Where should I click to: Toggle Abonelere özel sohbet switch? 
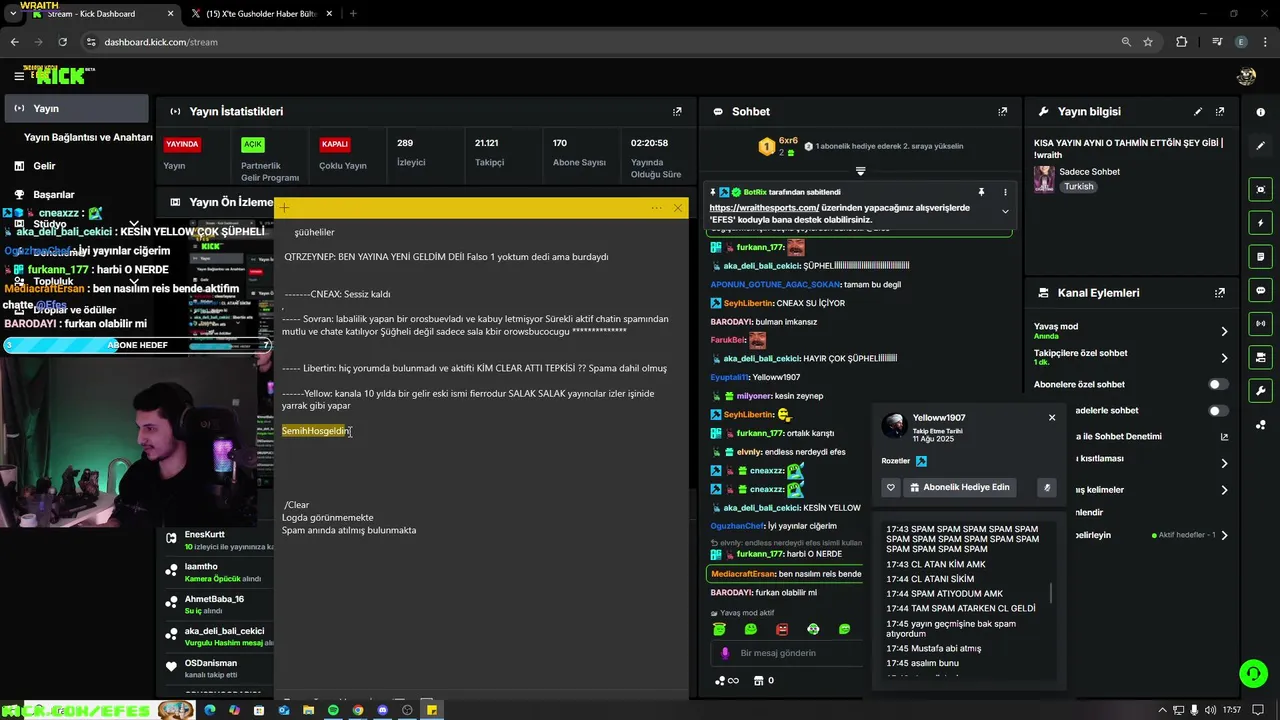coord(1218,384)
